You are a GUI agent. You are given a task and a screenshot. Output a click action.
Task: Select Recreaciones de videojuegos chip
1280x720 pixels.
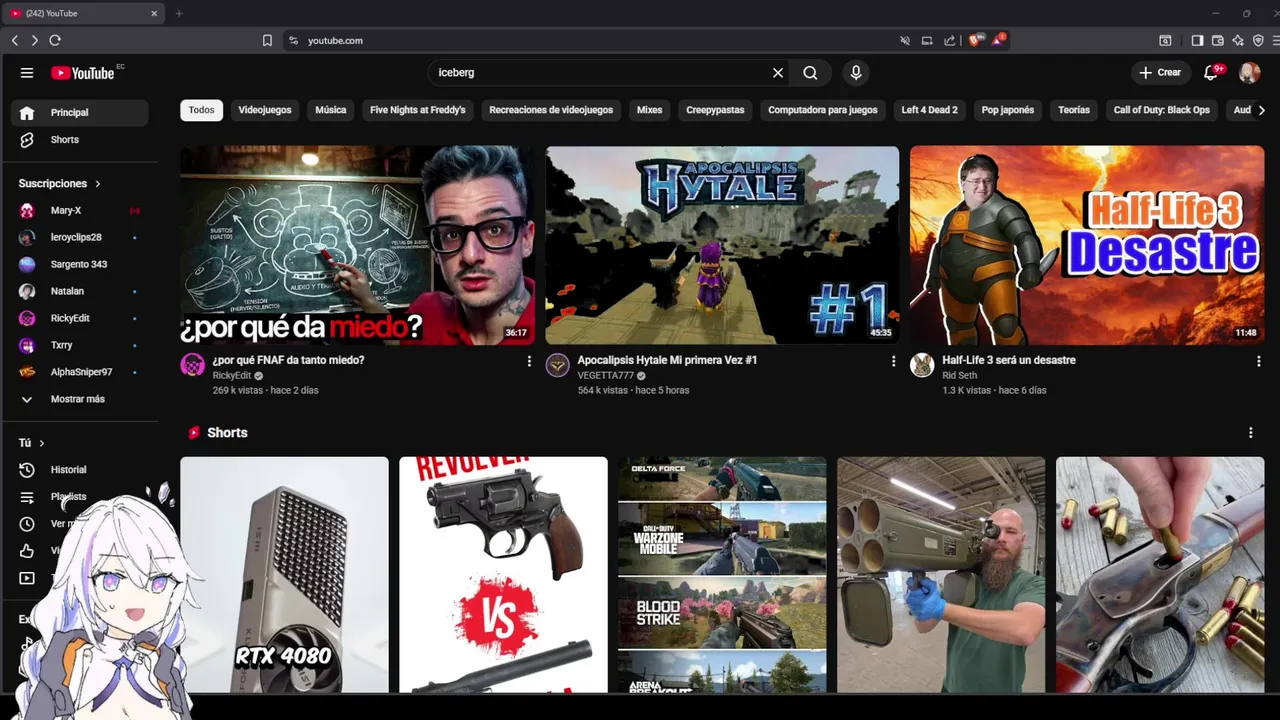tap(551, 110)
